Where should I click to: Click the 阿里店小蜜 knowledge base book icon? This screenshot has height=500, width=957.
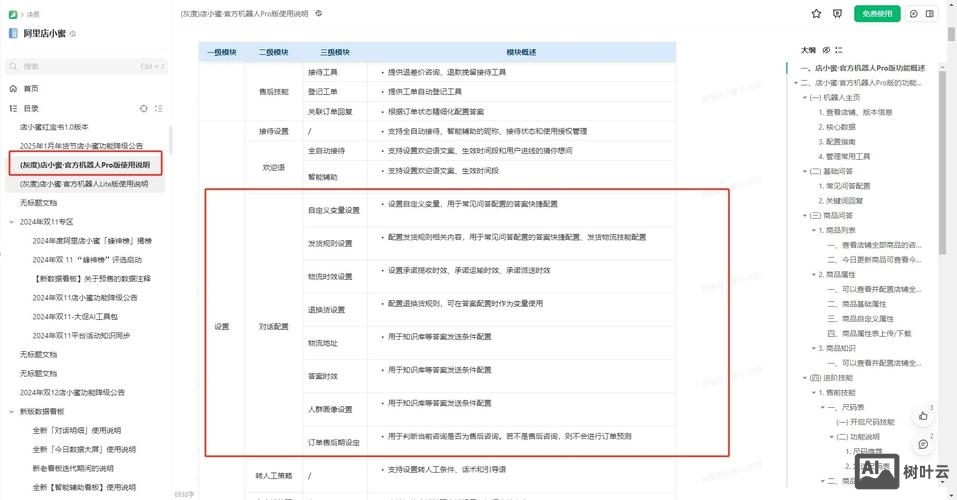coord(13,34)
